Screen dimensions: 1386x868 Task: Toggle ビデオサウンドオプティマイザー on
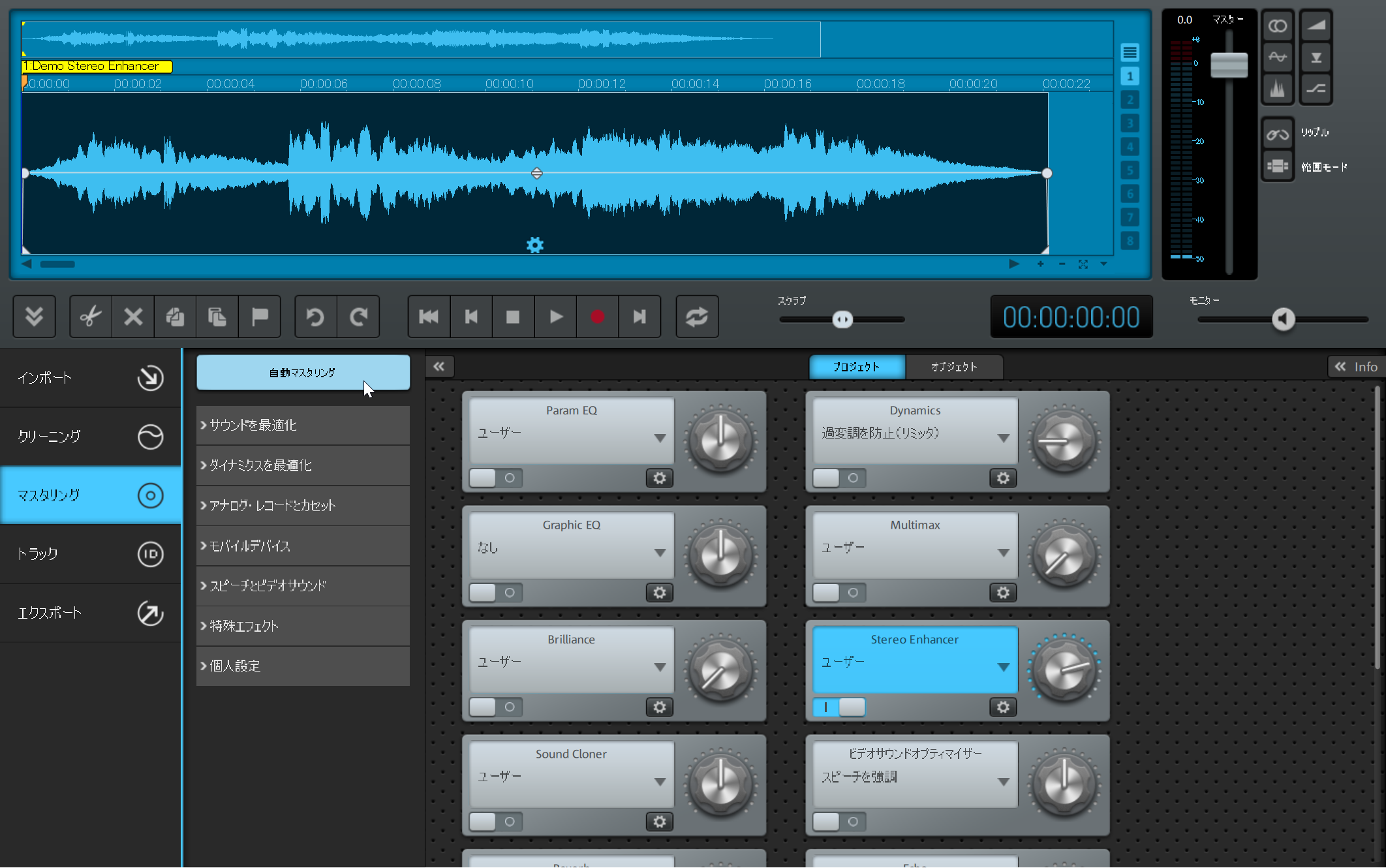tap(839, 822)
